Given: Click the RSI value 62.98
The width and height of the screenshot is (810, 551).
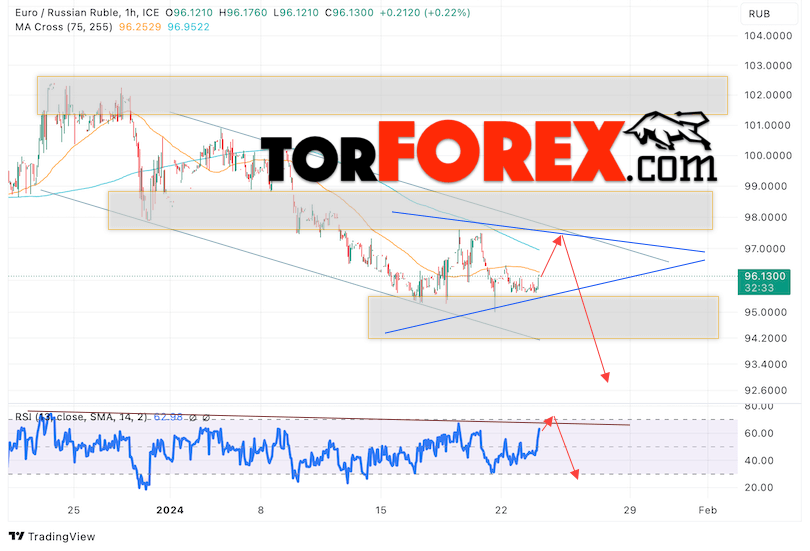Looking at the screenshot, I should (168, 417).
